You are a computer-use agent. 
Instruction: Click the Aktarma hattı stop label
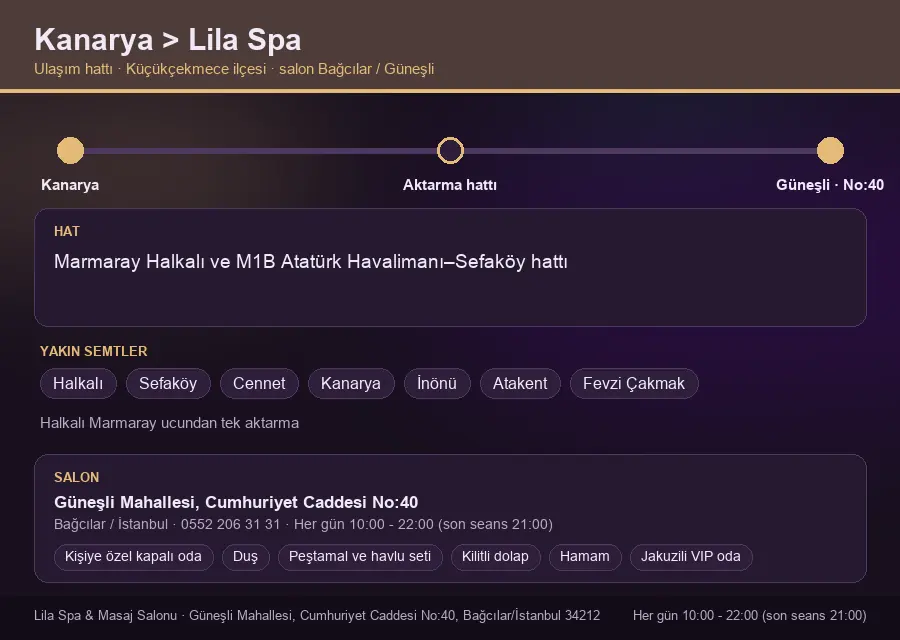(x=450, y=185)
